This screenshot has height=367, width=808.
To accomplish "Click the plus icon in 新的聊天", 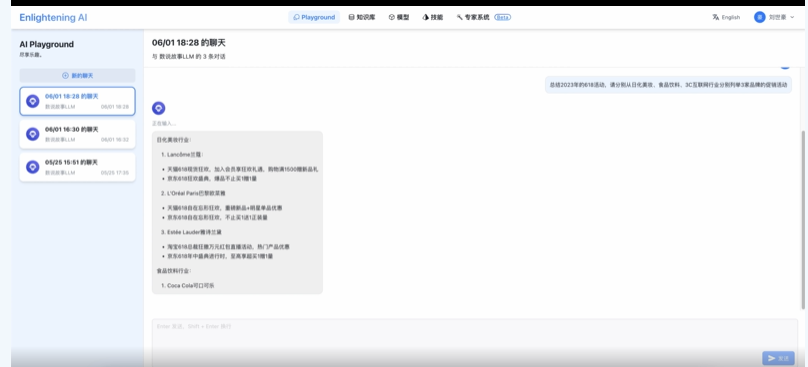I will click(x=65, y=75).
